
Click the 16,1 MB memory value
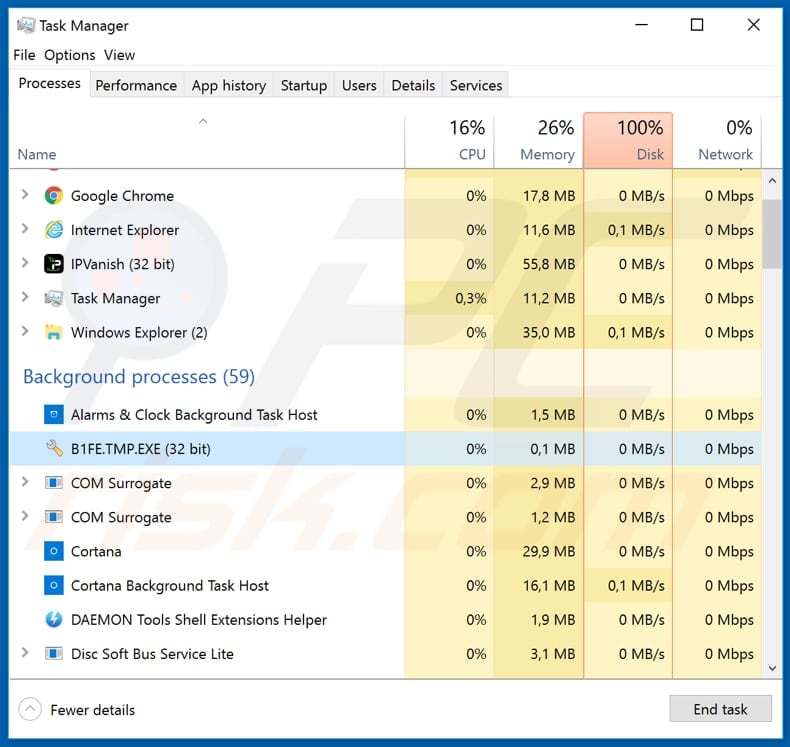pos(549,586)
